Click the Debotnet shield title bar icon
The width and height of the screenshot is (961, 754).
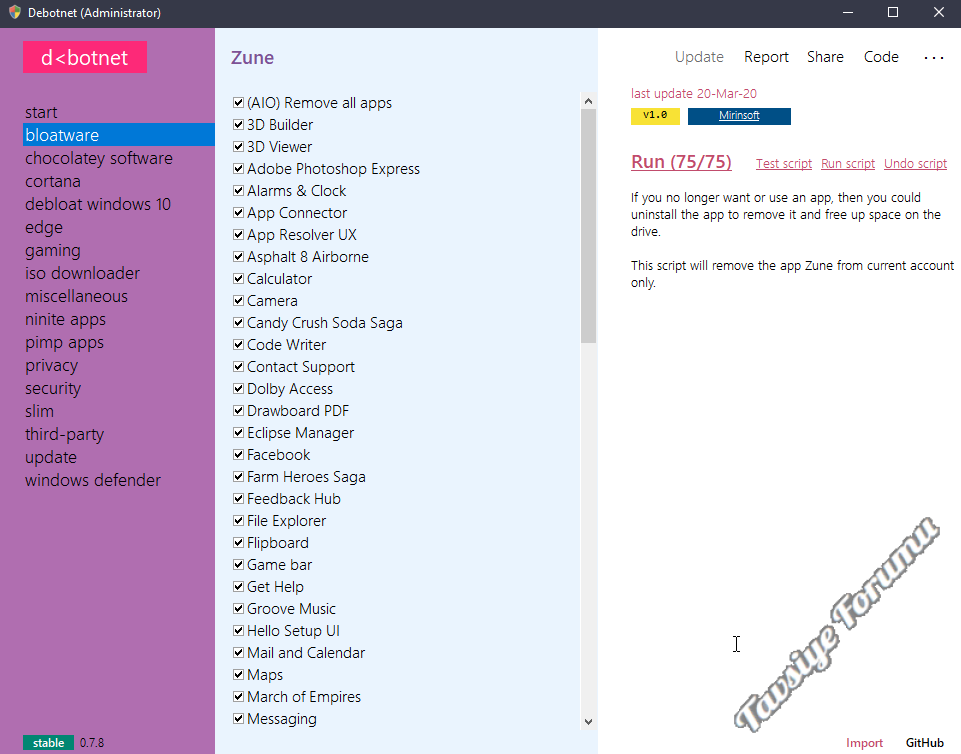point(15,12)
